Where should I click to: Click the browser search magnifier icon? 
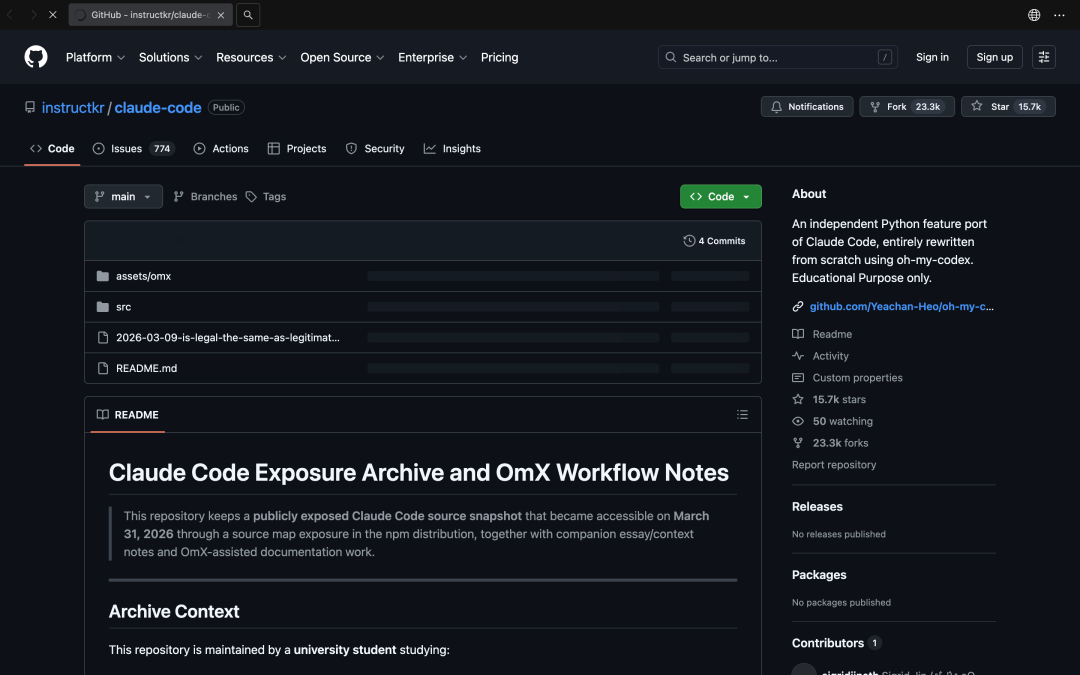(x=248, y=15)
